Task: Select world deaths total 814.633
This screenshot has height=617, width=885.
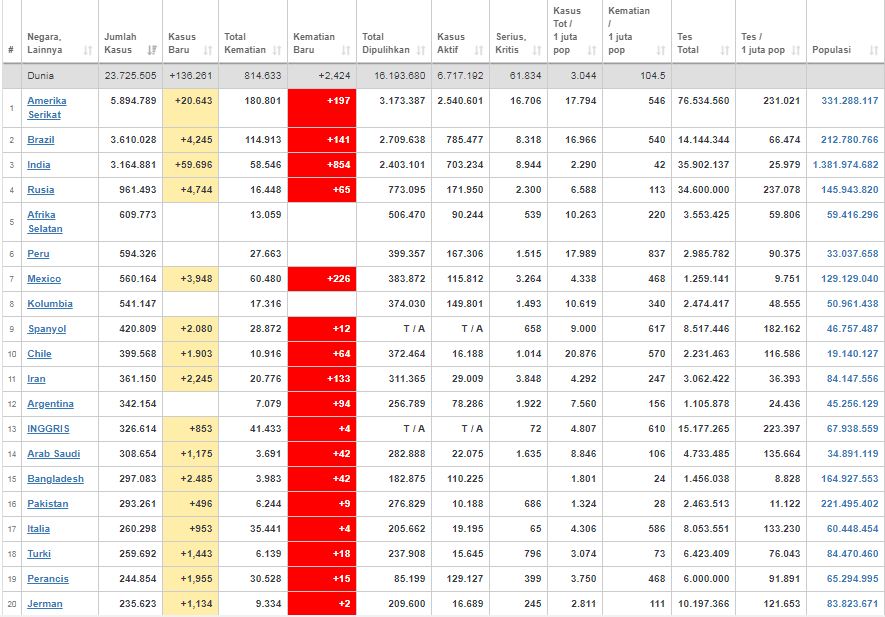Action: point(262,75)
